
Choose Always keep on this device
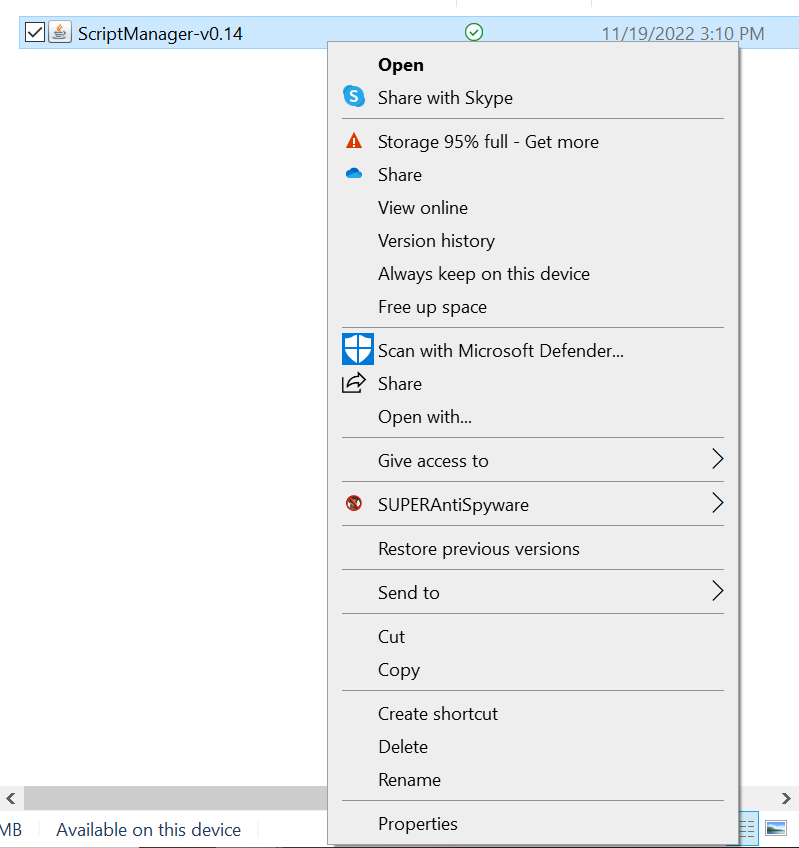click(483, 274)
